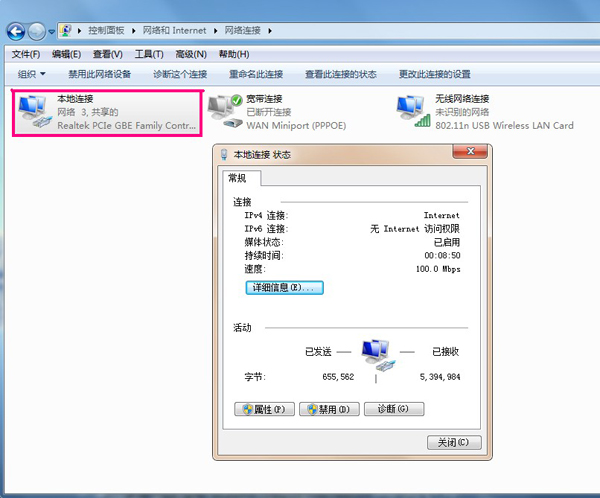Image resolution: width=600 pixels, height=498 pixels.
Task: Click the address bar network folder icon
Action: [66, 31]
